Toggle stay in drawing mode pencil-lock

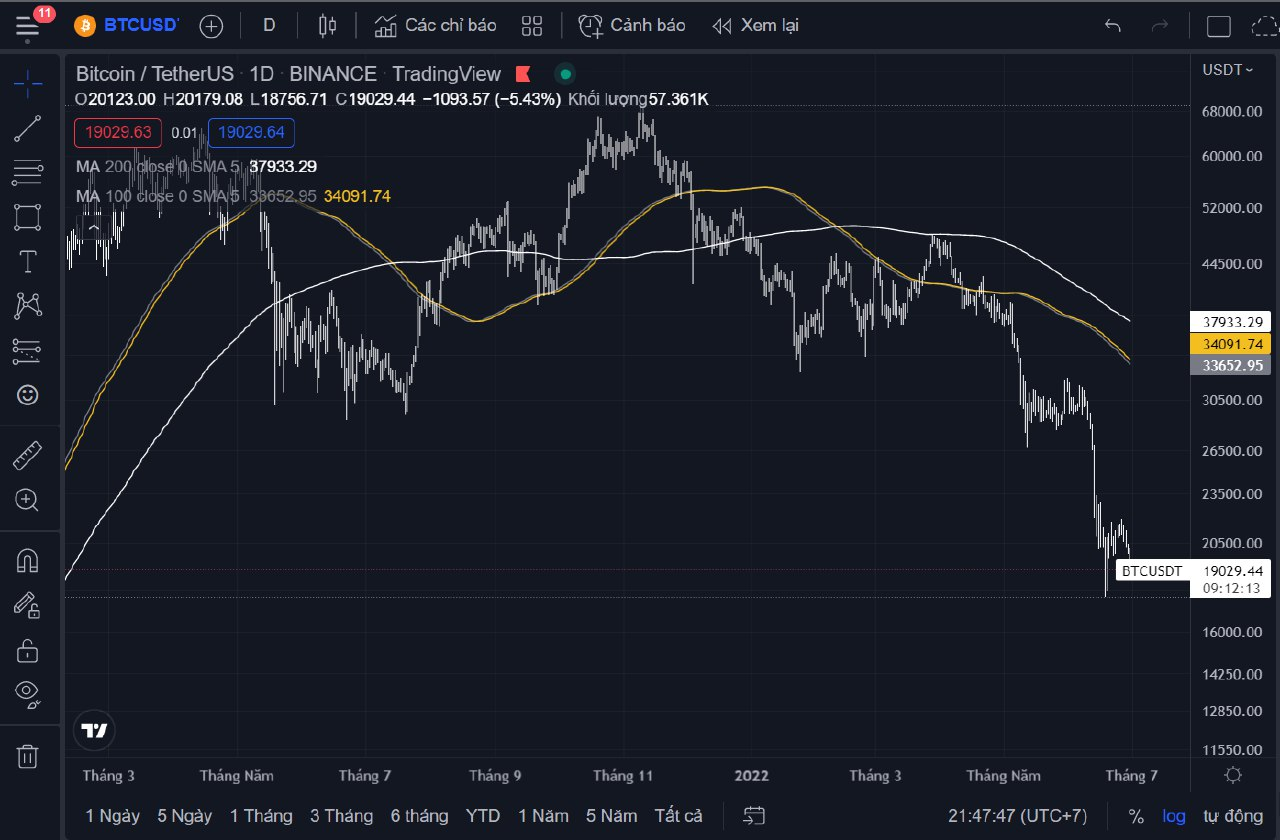(x=28, y=606)
